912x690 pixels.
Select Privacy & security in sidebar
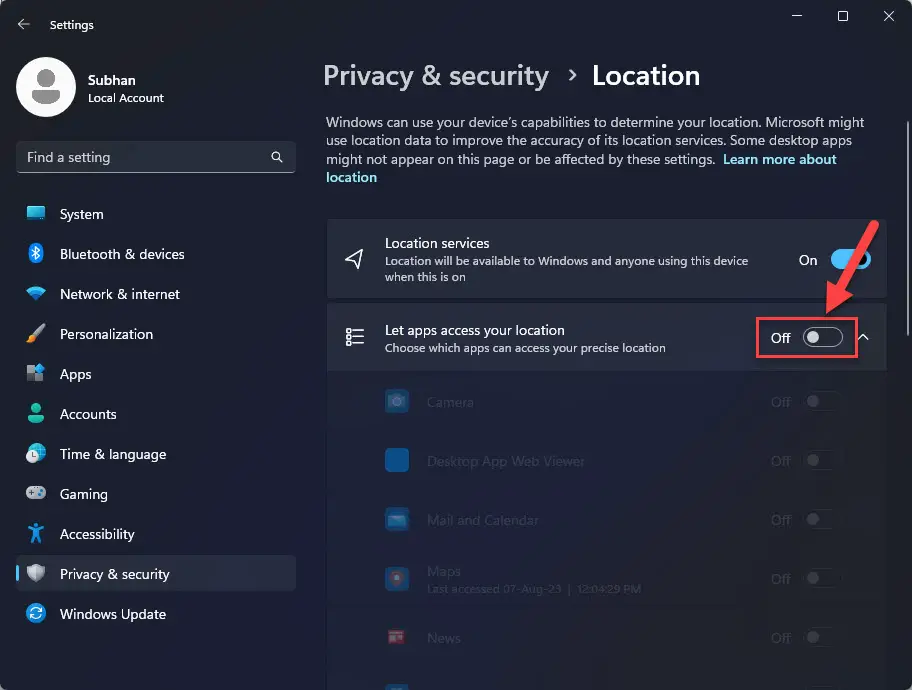[156, 574]
